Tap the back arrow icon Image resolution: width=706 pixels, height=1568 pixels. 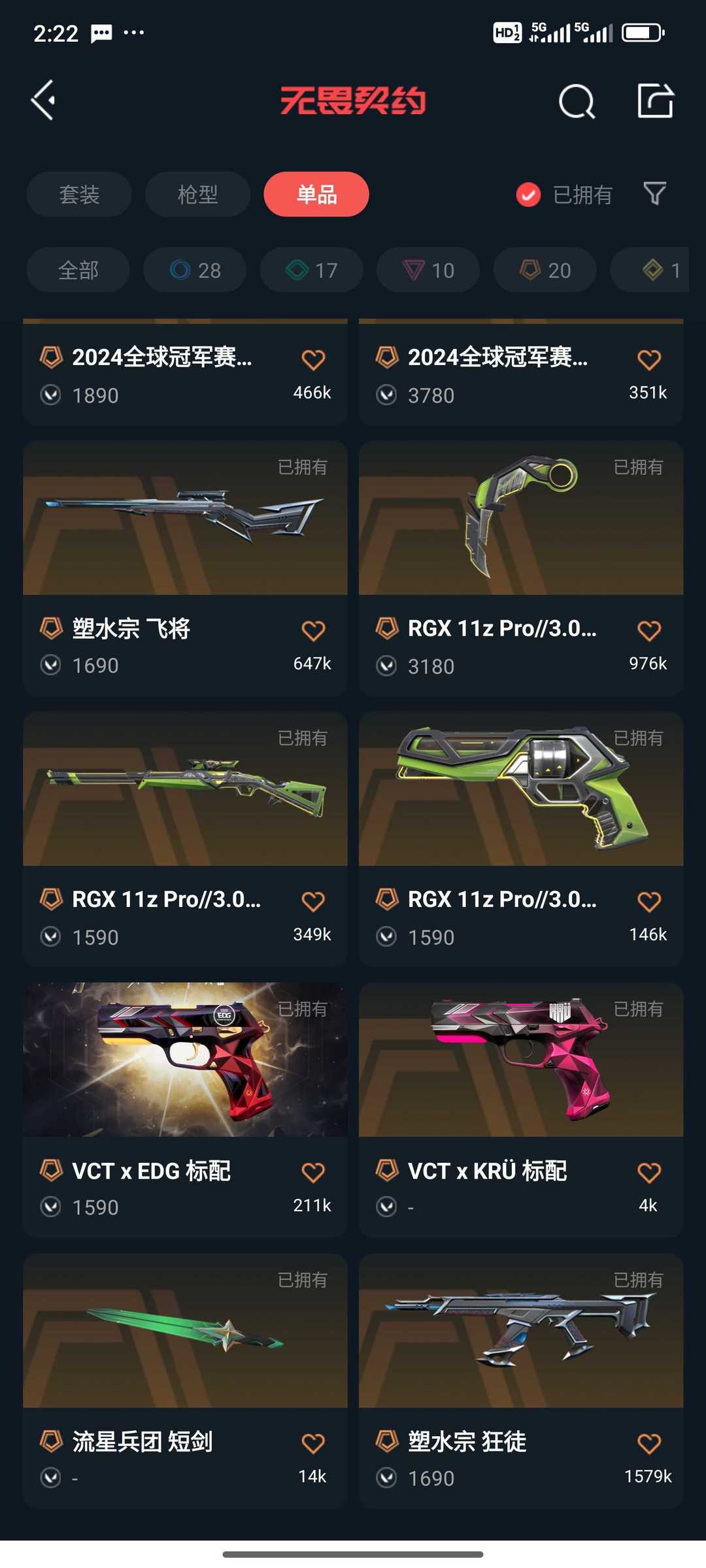pos(43,101)
